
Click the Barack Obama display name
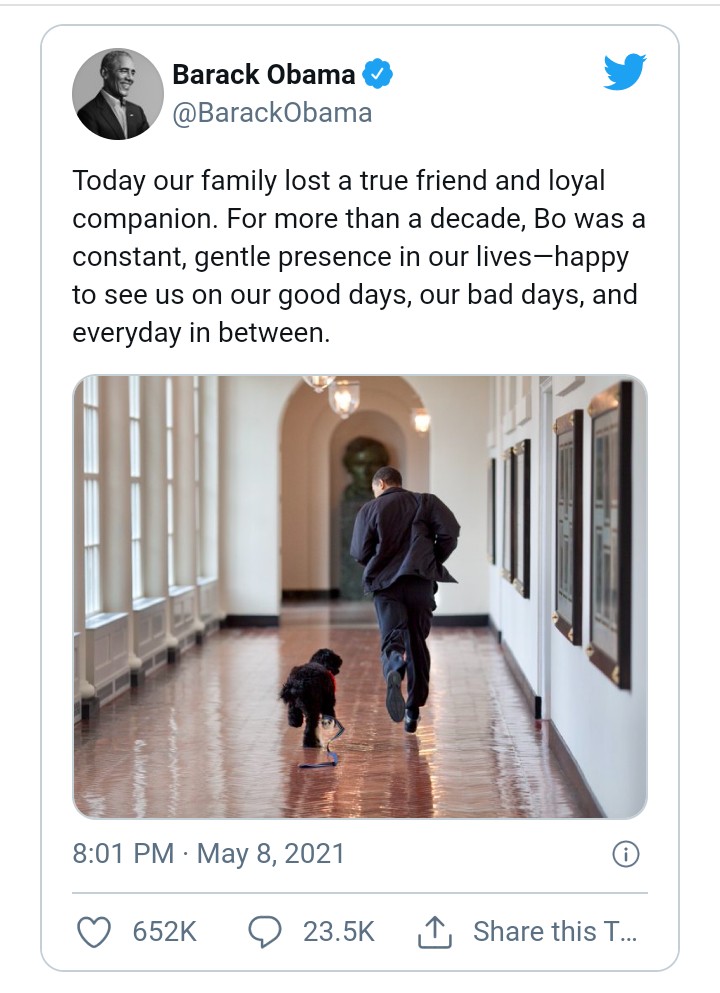263,74
